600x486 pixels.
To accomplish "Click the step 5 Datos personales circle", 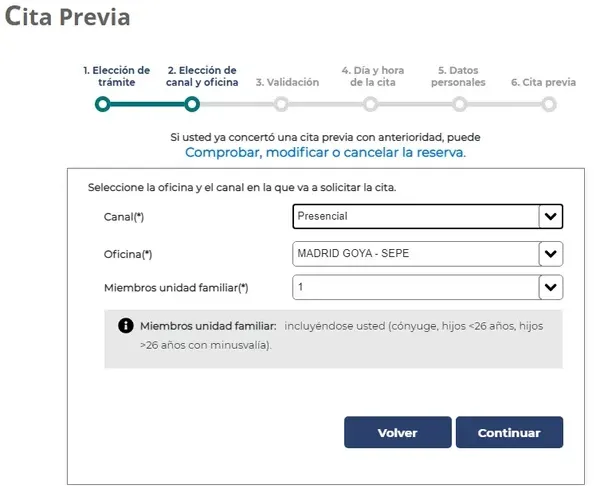I will pos(459,104).
